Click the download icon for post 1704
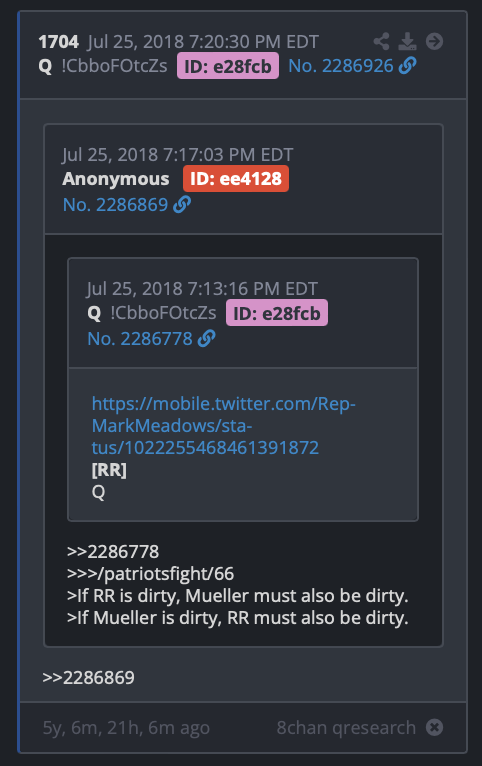482x766 pixels. click(x=407, y=42)
